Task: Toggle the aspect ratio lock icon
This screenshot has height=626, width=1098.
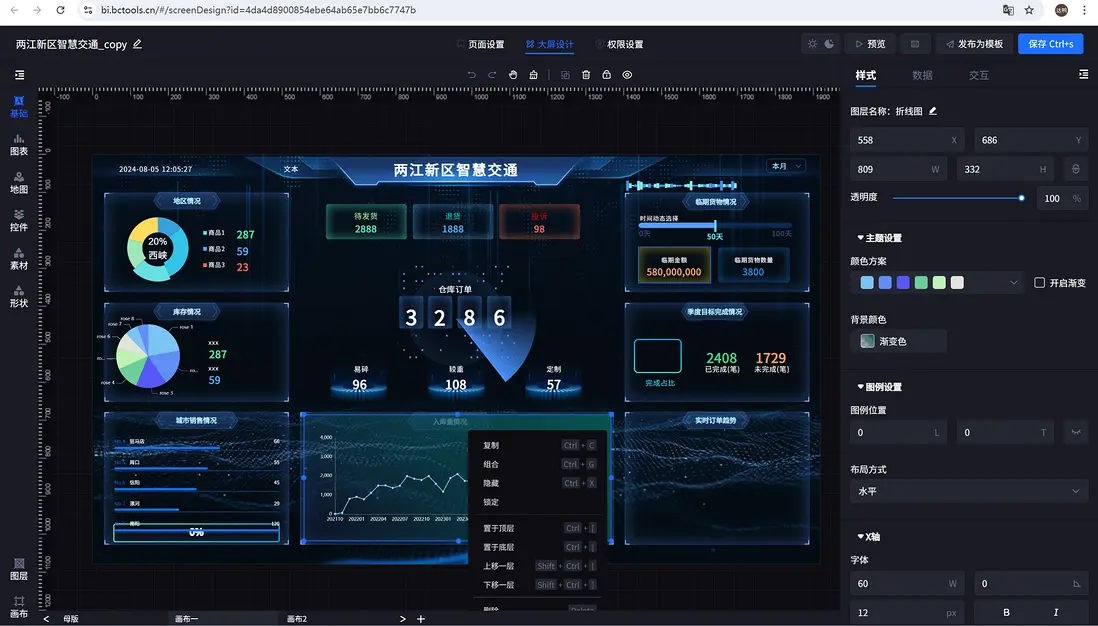Action: click(1076, 169)
